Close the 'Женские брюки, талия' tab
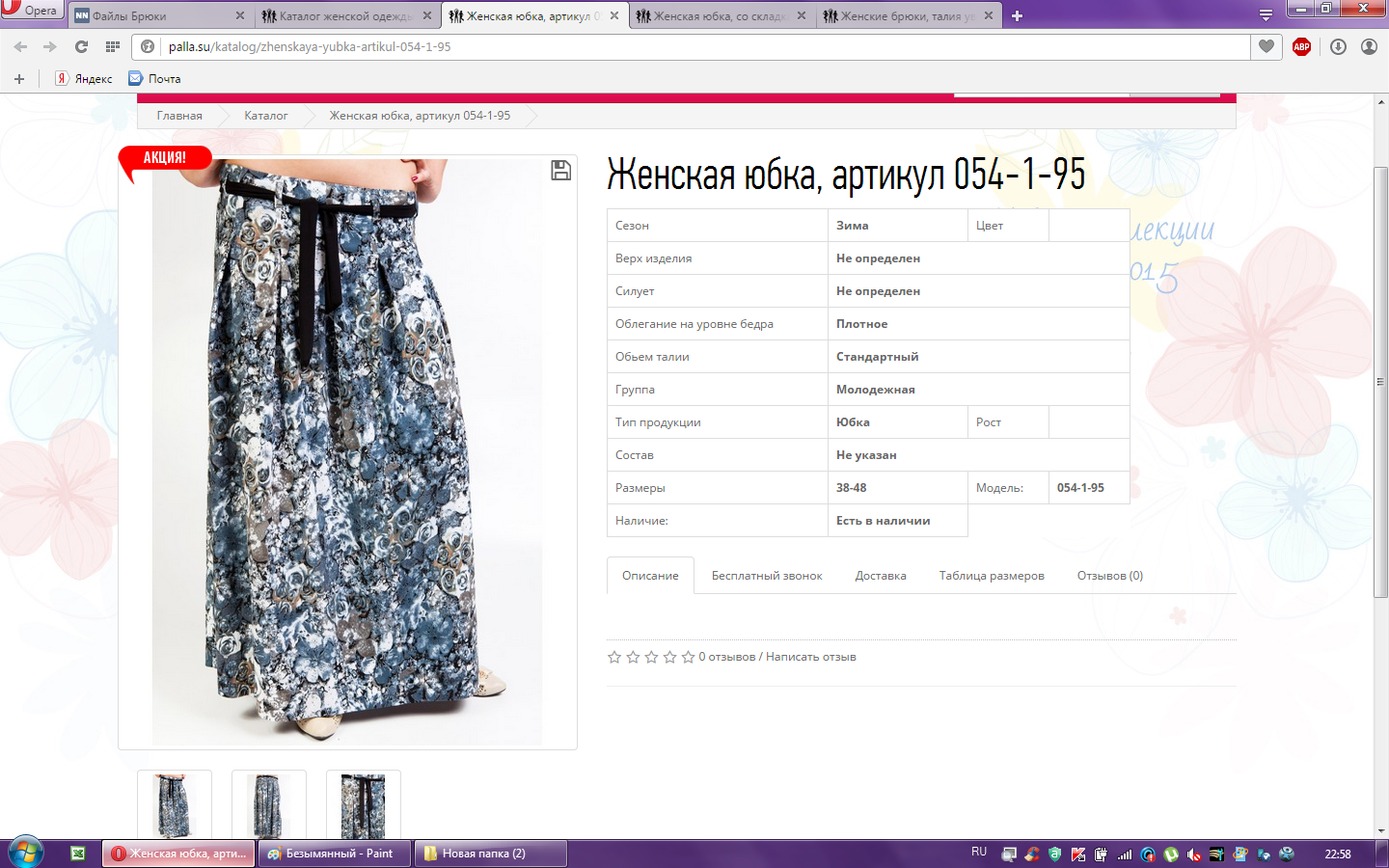1389x868 pixels. pyautogui.click(x=989, y=15)
